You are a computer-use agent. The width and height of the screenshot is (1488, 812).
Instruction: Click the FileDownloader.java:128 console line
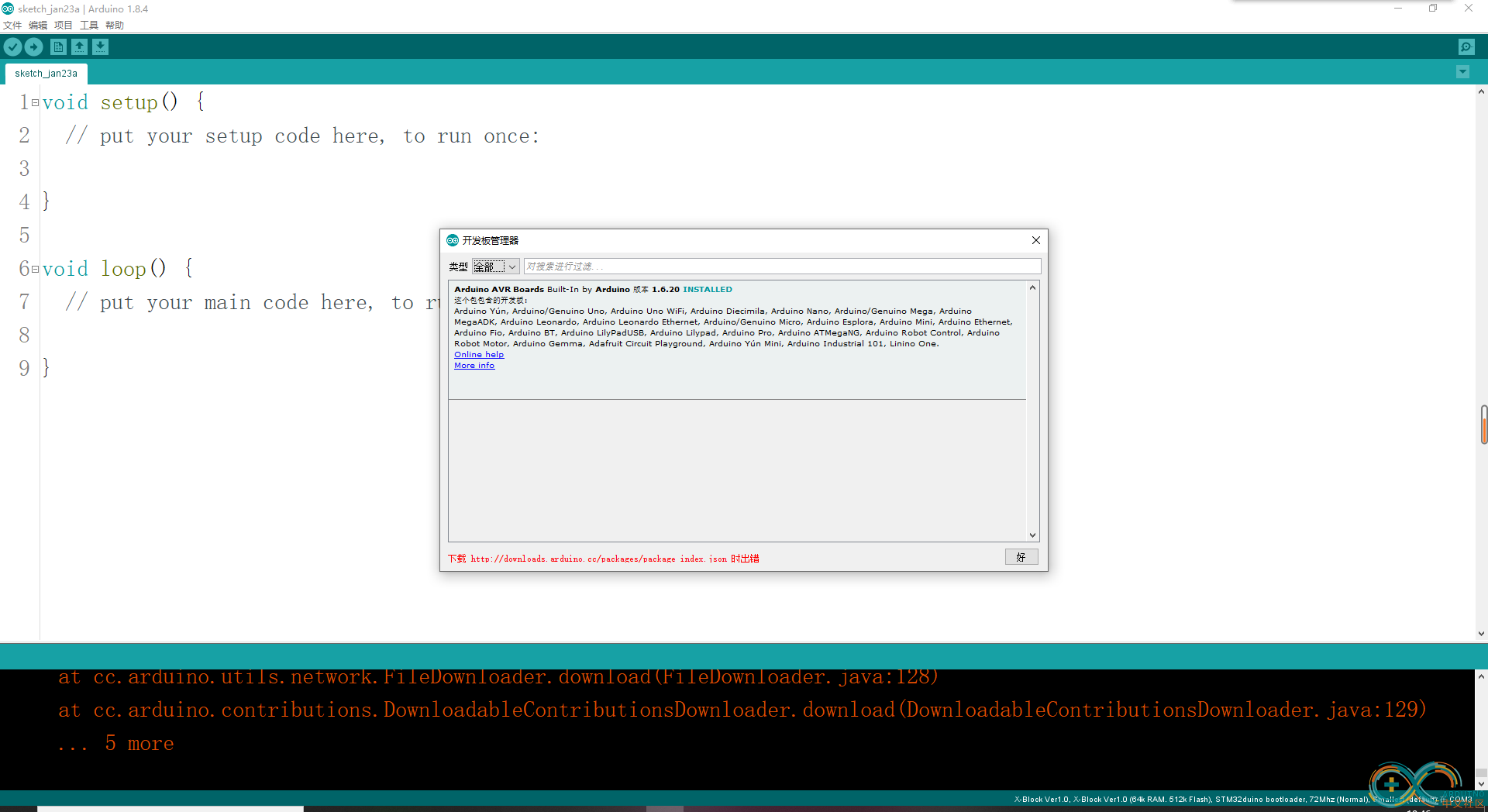click(x=498, y=677)
